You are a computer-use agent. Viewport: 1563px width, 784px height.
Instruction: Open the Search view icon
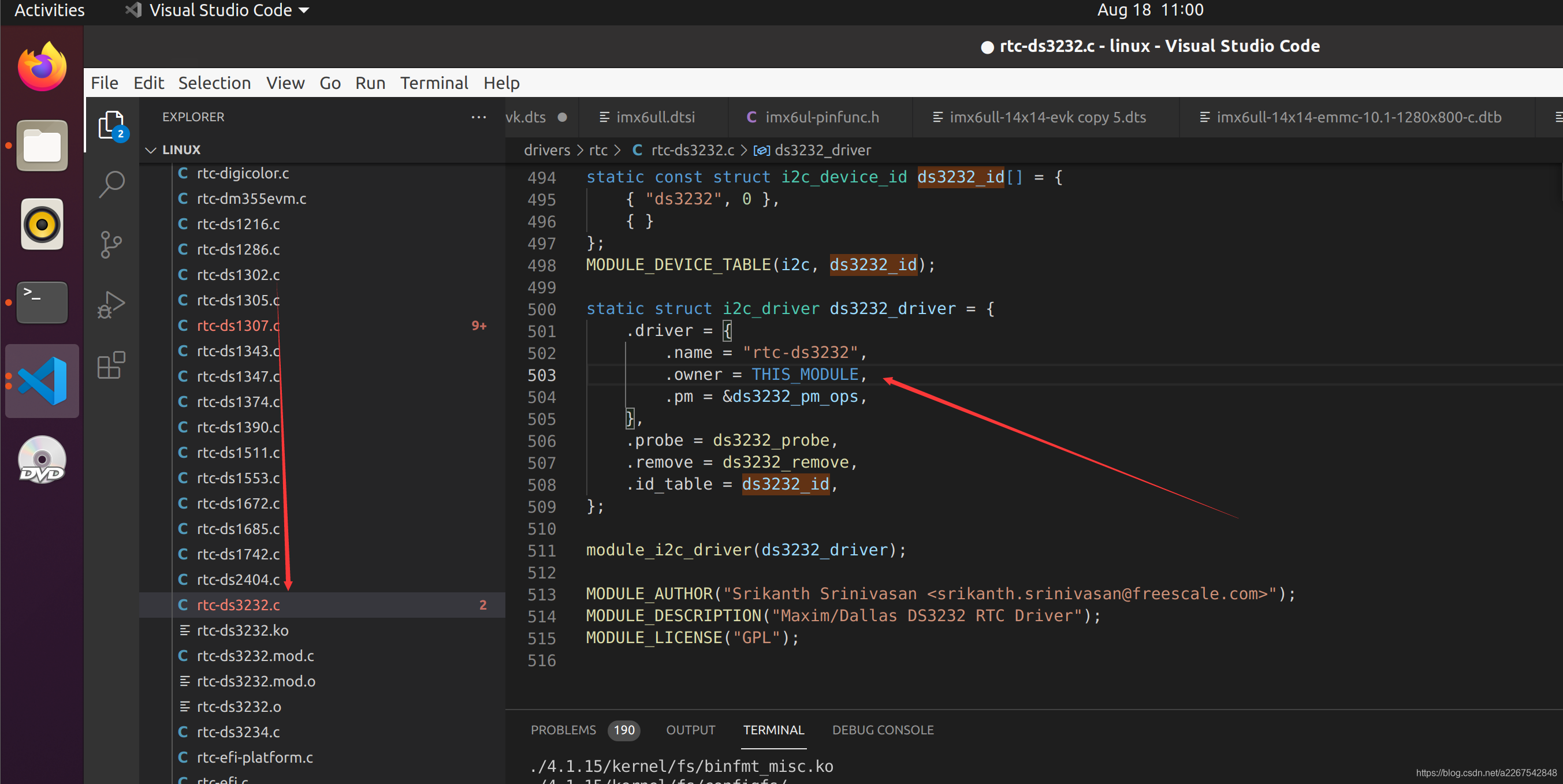(111, 184)
